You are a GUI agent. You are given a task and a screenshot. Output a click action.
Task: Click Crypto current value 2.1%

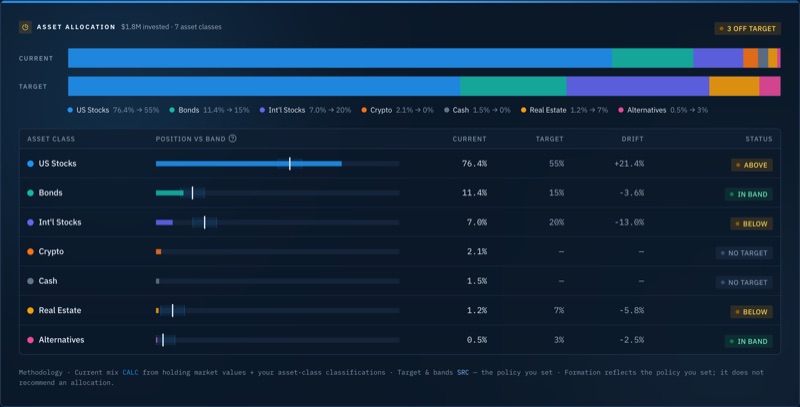pyautogui.click(x=477, y=251)
